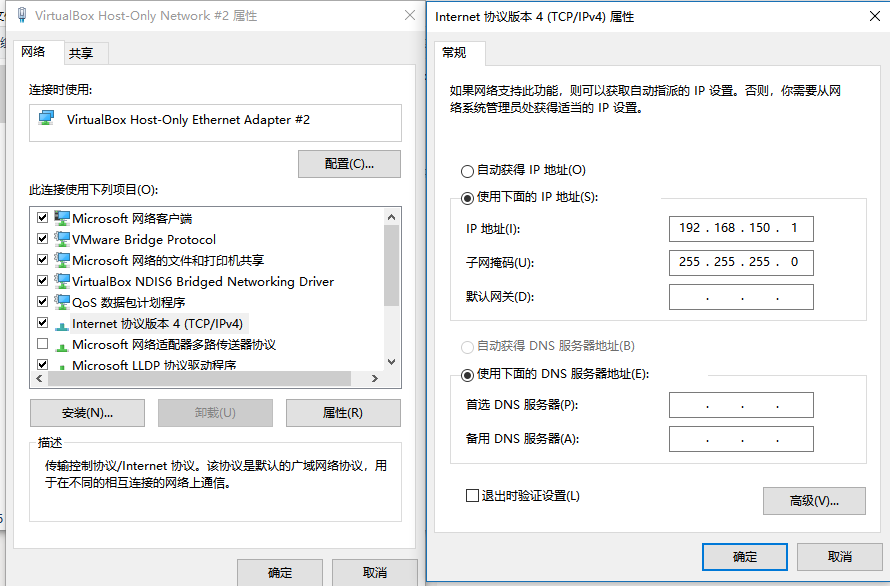
Task: Click the vertical scrollbar thumb in the items list
Action: tap(391, 266)
